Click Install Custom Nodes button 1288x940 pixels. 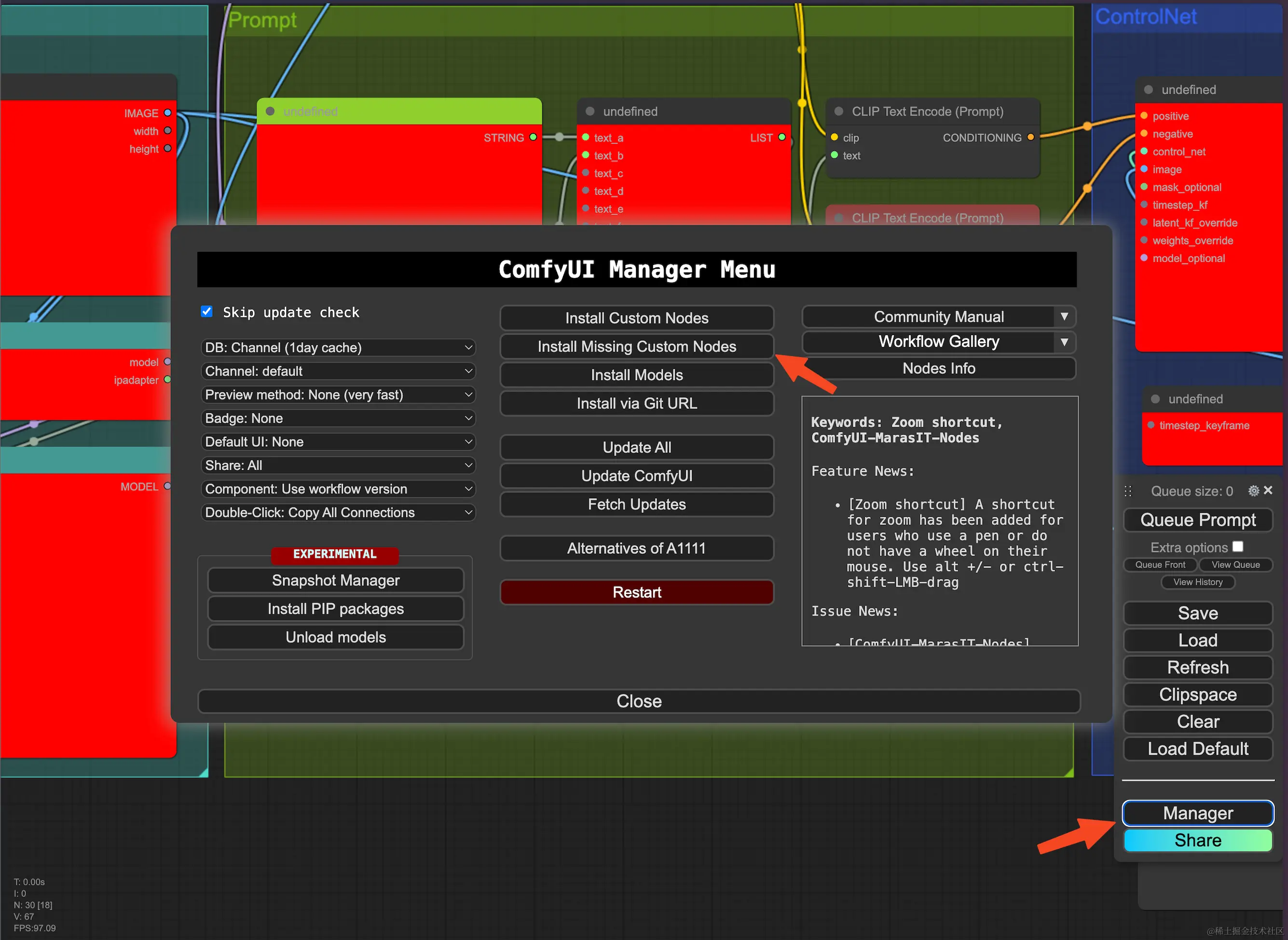click(x=637, y=318)
